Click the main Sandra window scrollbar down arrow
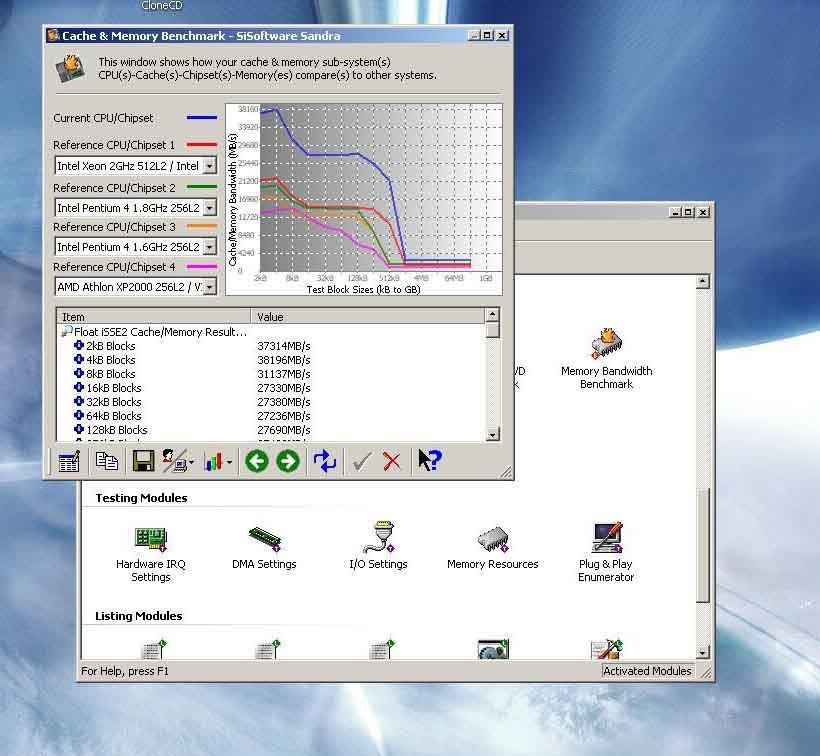 (x=702, y=652)
